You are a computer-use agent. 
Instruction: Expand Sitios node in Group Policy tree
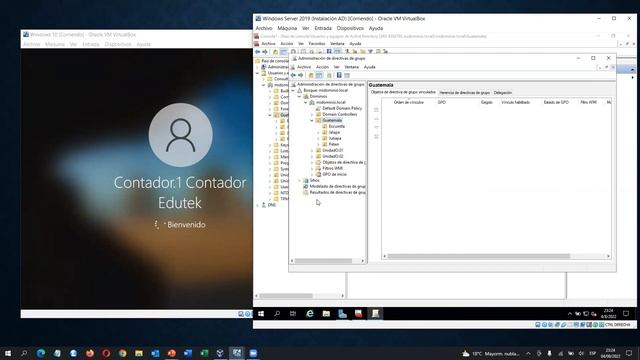pos(299,180)
